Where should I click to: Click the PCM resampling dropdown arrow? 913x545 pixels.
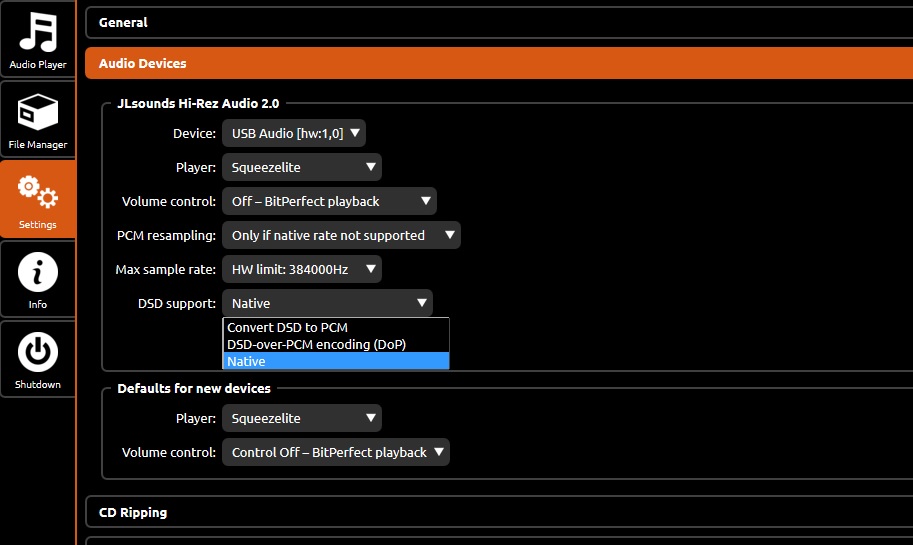450,235
